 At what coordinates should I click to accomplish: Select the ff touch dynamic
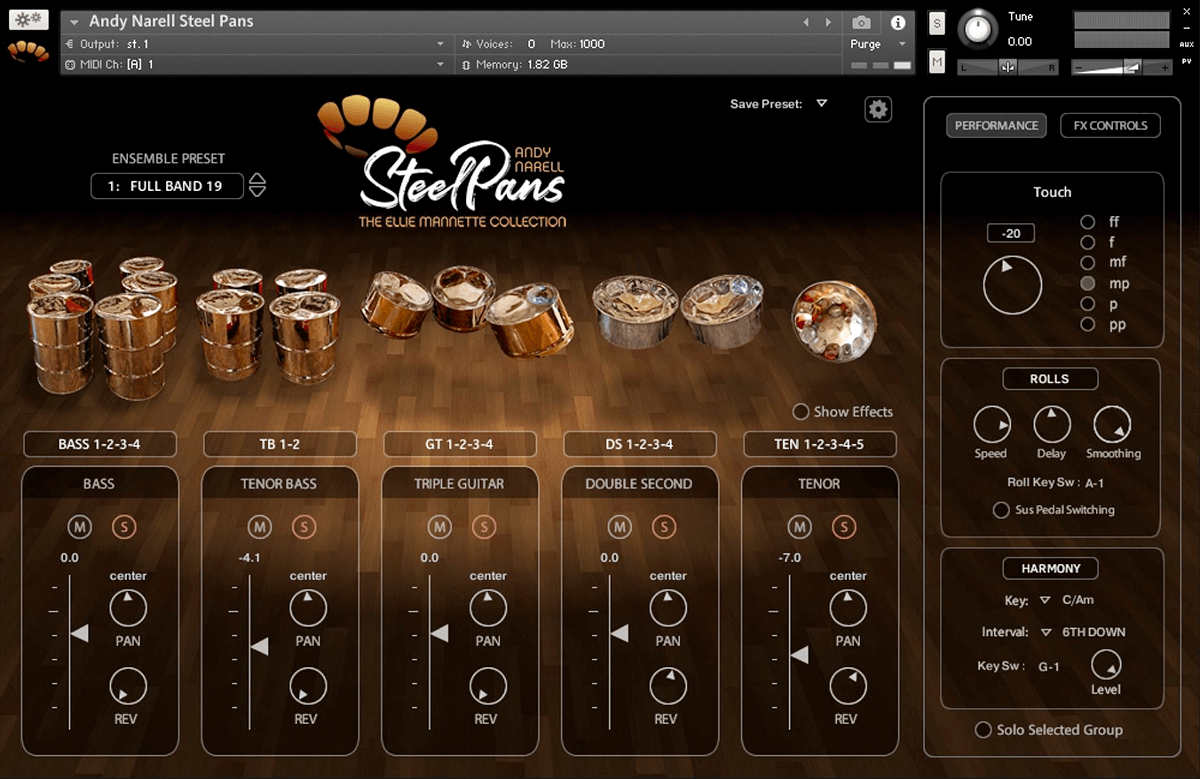click(x=1088, y=222)
